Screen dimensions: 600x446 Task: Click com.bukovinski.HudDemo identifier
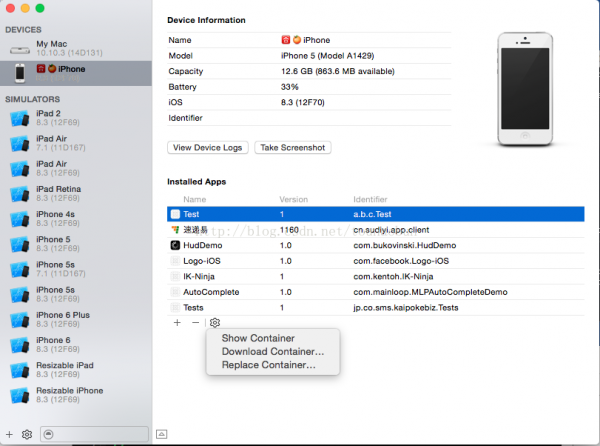tap(405, 245)
